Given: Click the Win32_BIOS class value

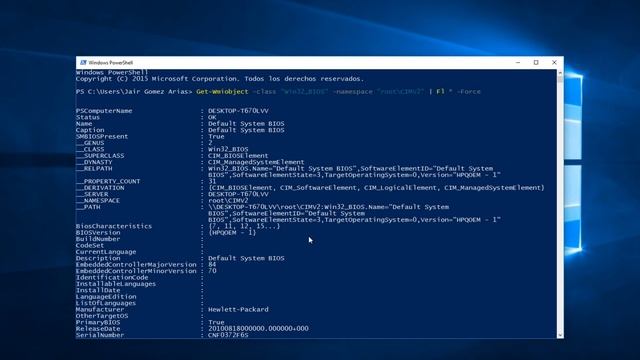Looking at the screenshot, I should click(228, 149).
